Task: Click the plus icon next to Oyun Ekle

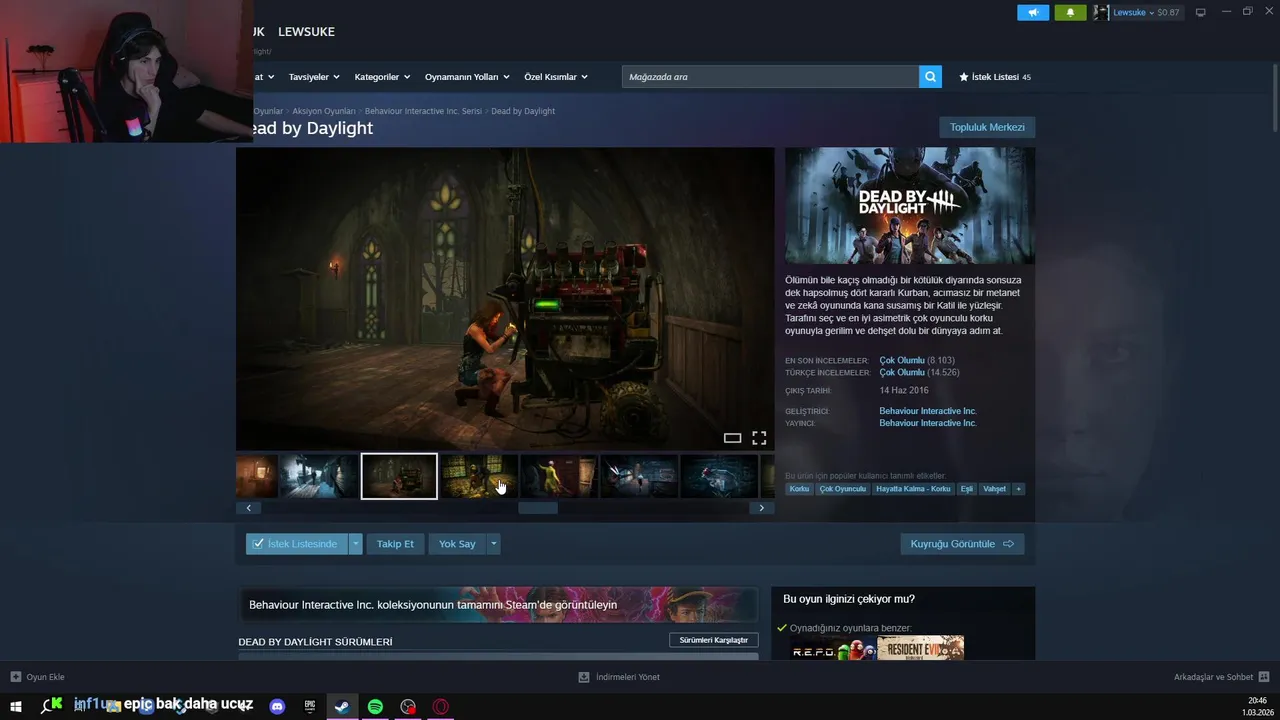Action: [15, 677]
